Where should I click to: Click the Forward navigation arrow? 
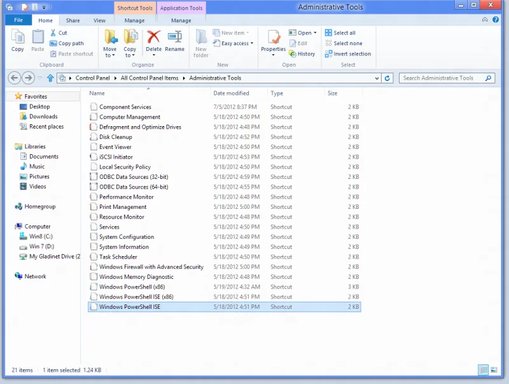[x=28, y=78]
